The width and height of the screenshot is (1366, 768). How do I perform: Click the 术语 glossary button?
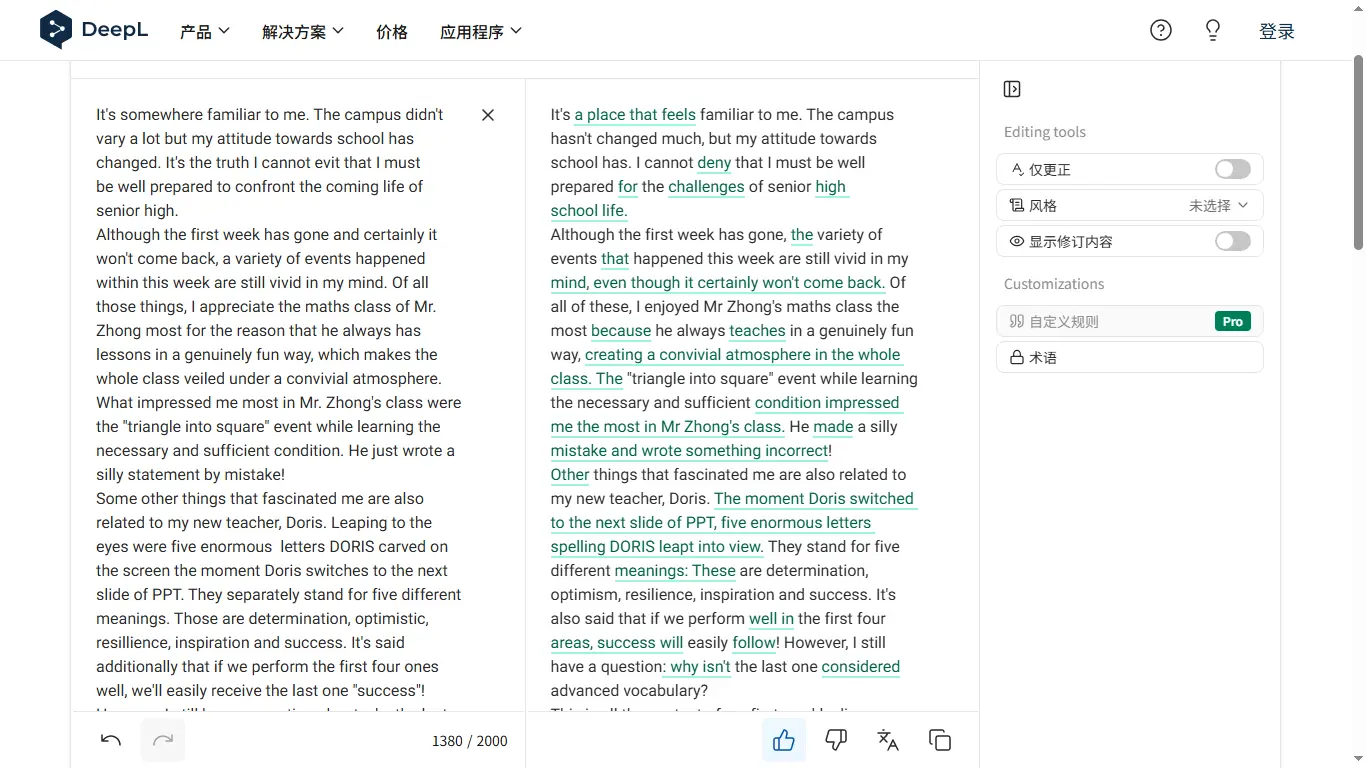[x=1129, y=357]
